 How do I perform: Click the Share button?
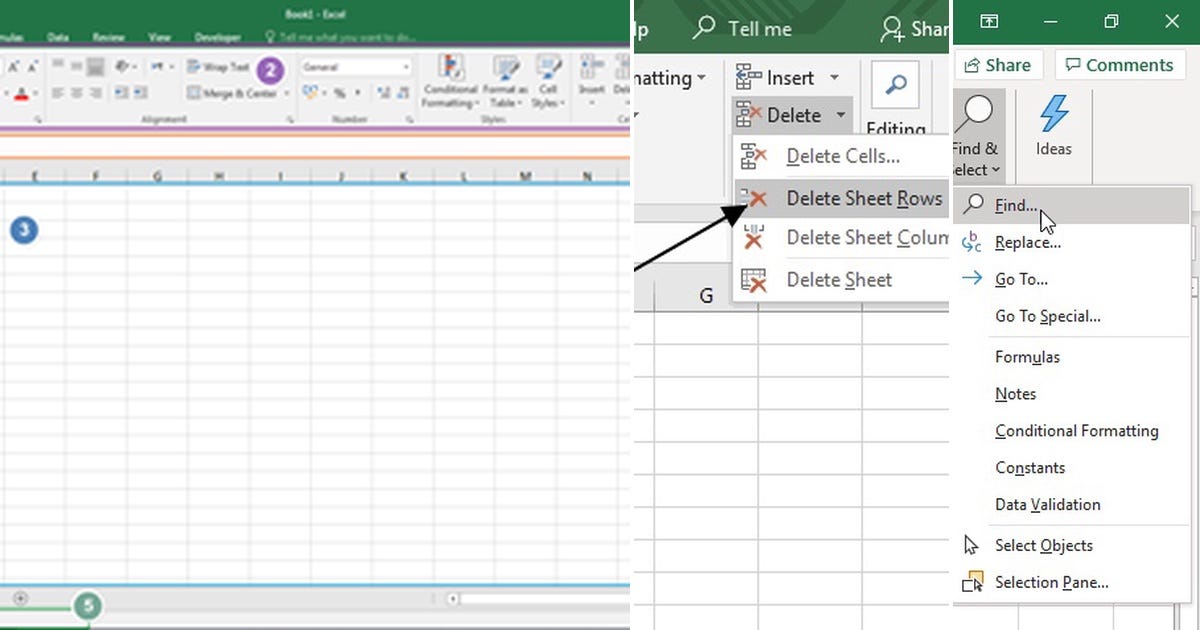click(997, 64)
